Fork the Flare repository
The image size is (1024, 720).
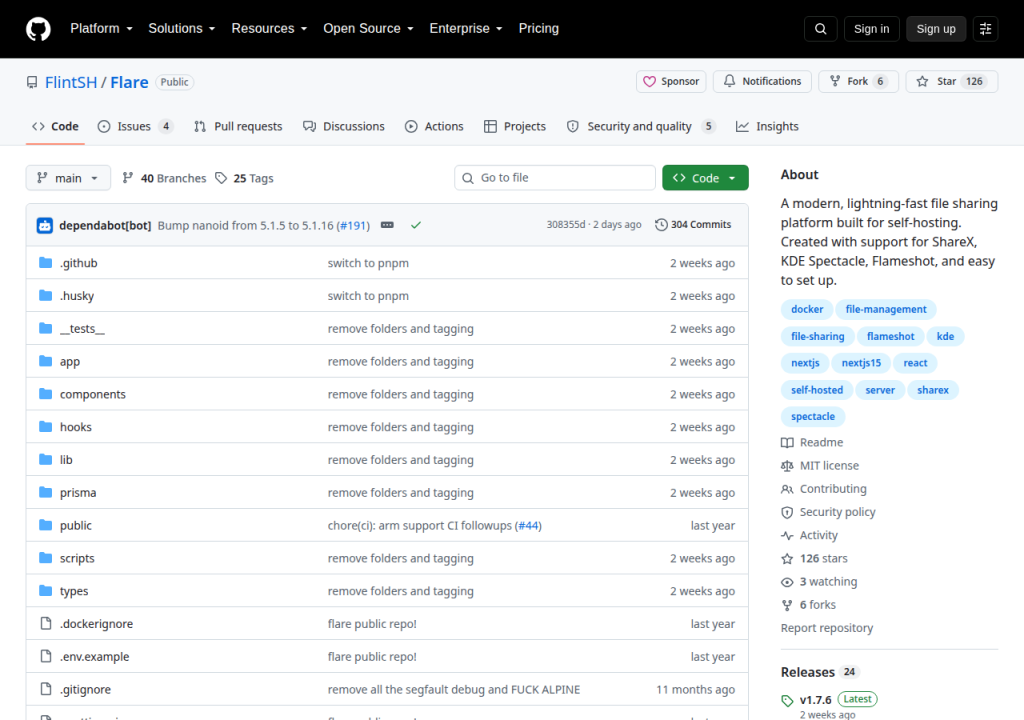pyautogui.click(x=858, y=81)
